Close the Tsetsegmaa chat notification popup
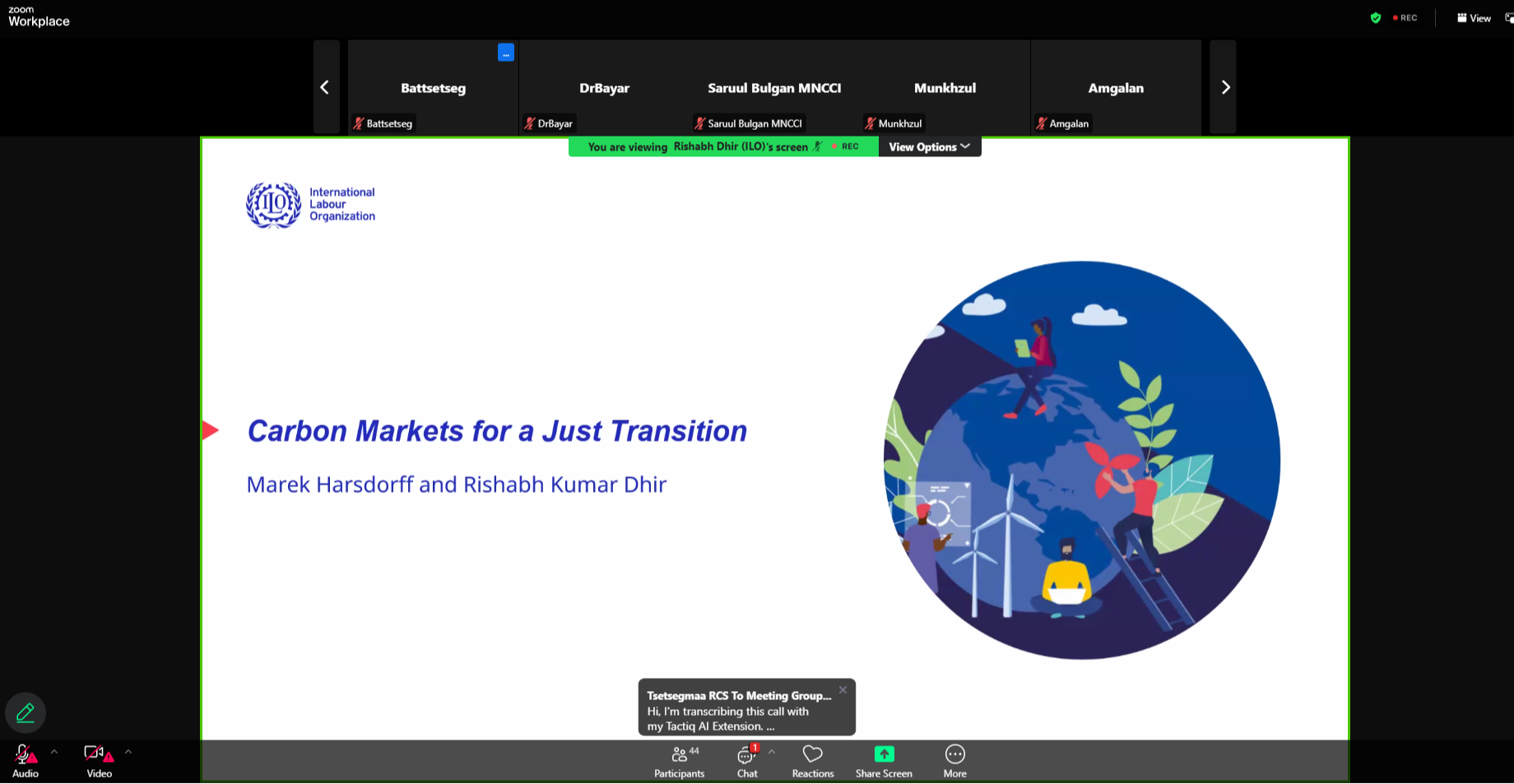 [843, 690]
